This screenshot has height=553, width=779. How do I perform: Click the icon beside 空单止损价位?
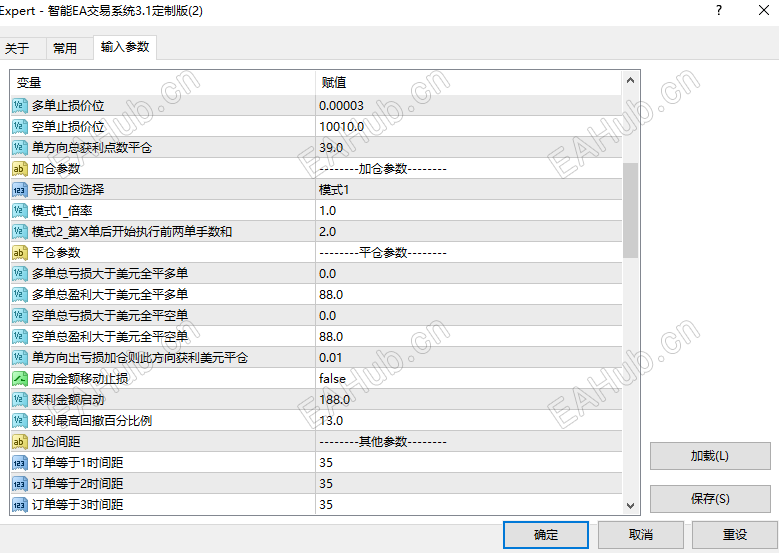[x=19, y=126]
